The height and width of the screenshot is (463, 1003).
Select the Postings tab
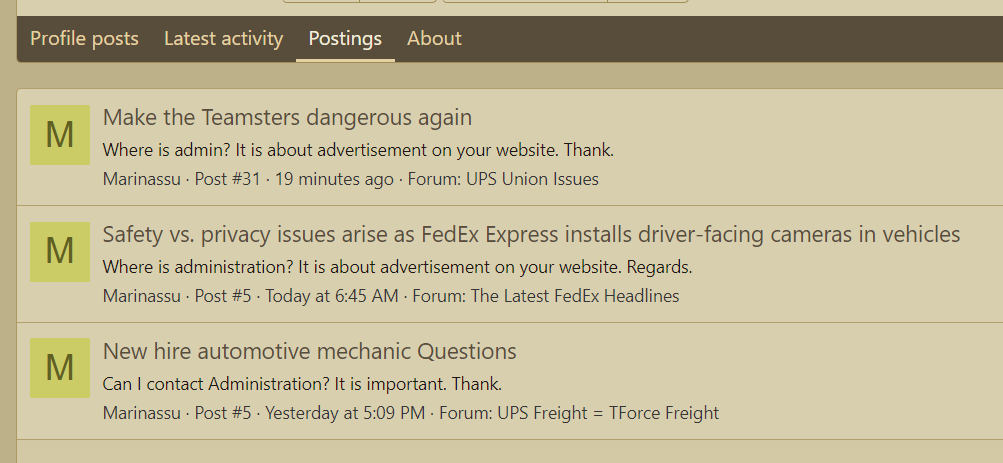click(x=345, y=38)
